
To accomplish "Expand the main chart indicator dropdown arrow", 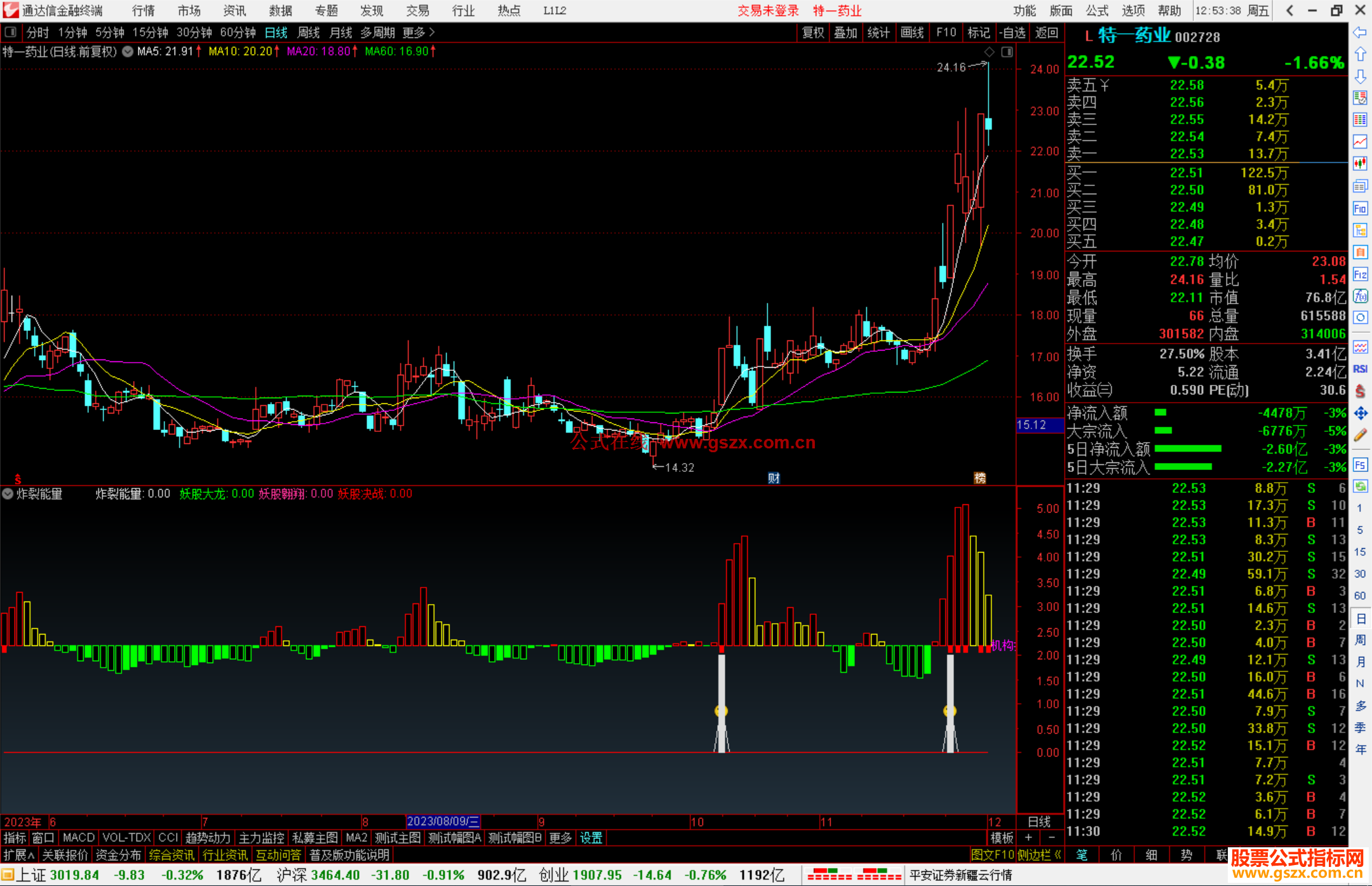I will [x=128, y=51].
